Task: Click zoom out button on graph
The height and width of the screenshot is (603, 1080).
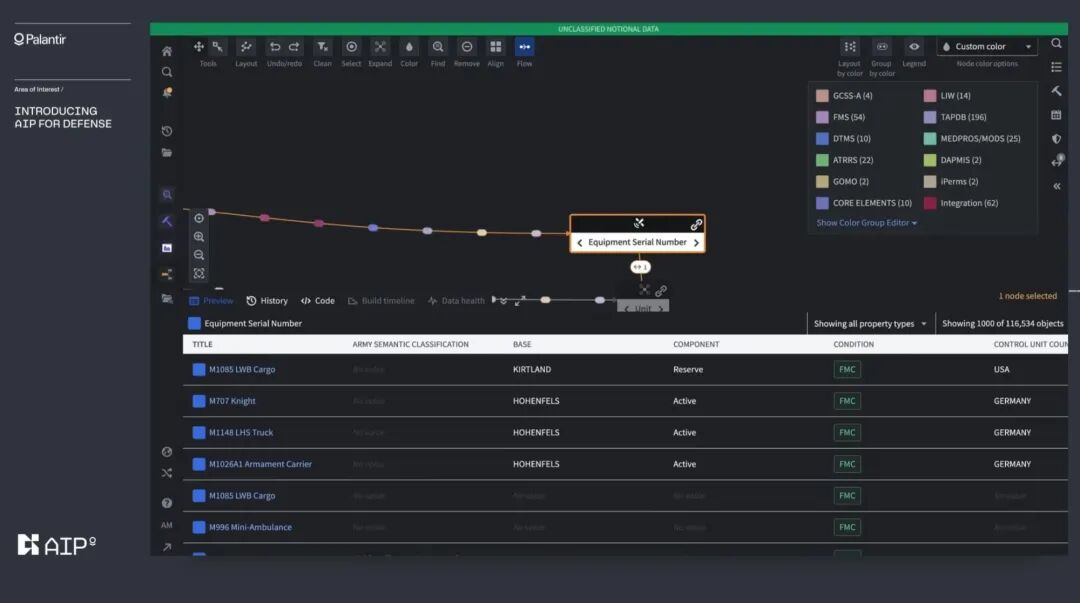Action: pos(199,255)
